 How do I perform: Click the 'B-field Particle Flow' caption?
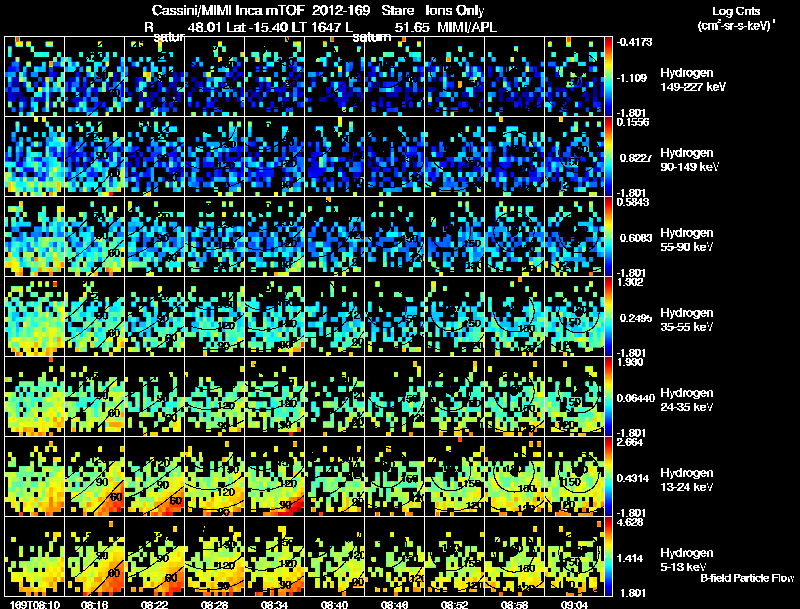(x=747, y=578)
